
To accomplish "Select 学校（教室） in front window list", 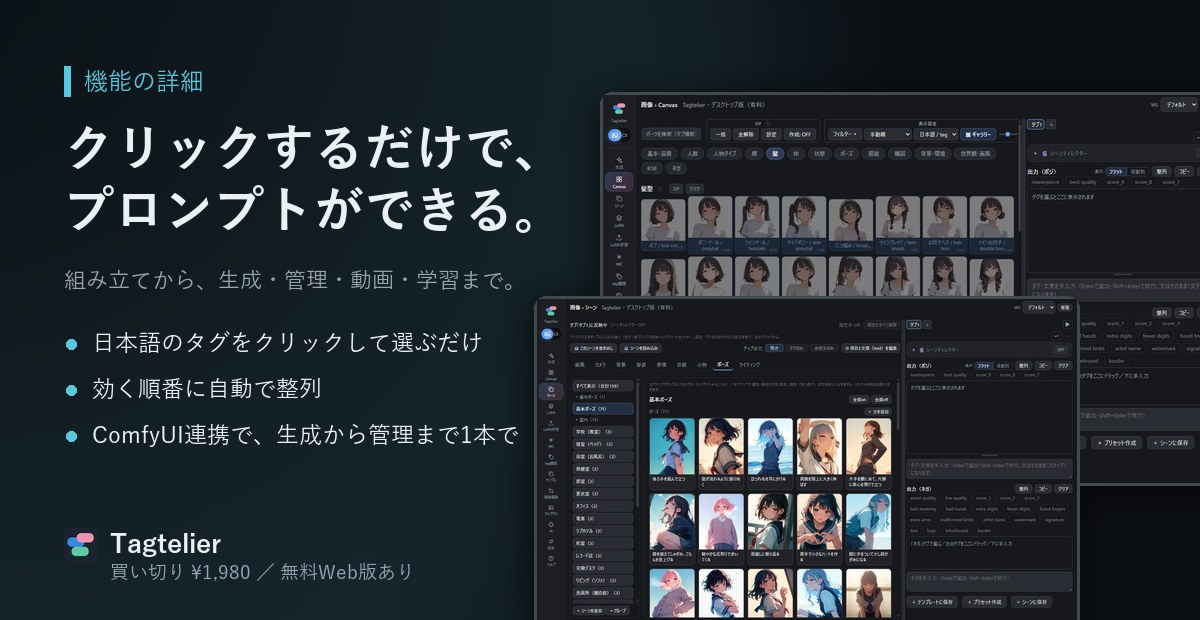I will coord(602,432).
